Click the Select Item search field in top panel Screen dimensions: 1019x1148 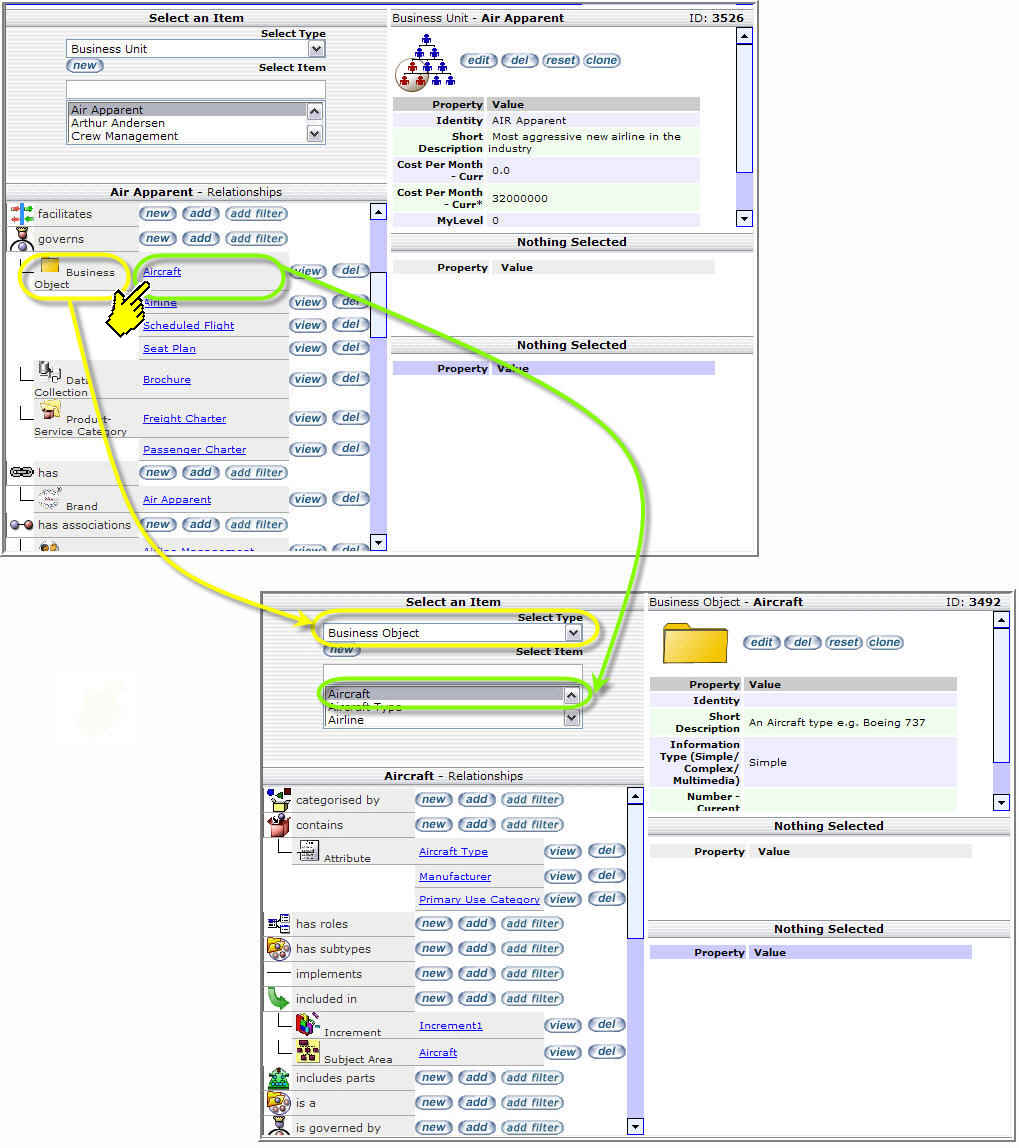(x=195, y=89)
